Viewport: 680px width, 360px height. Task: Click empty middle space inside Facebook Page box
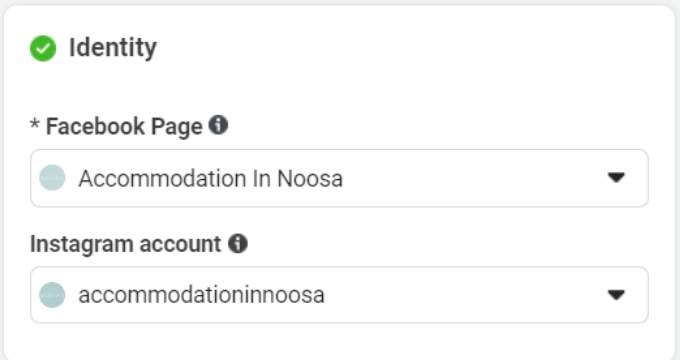[473, 178]
